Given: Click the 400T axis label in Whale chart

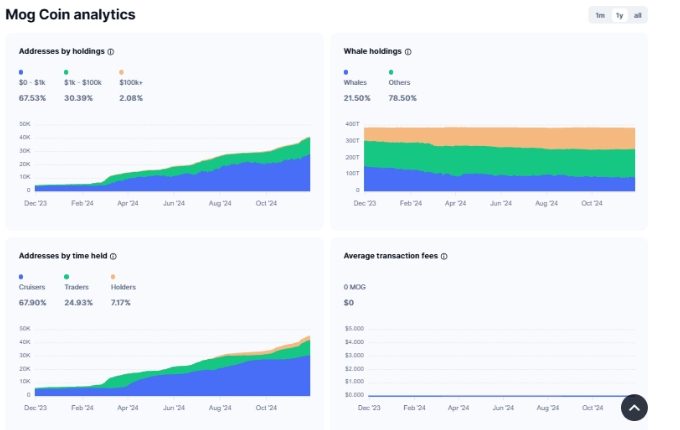Looking at the screenshot, I should (x=352, y=124).
